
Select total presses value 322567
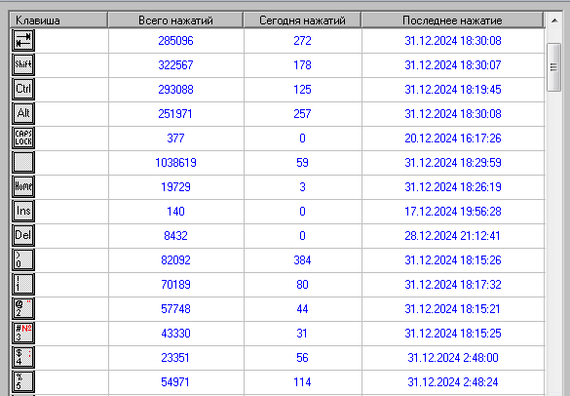(176, 65)
